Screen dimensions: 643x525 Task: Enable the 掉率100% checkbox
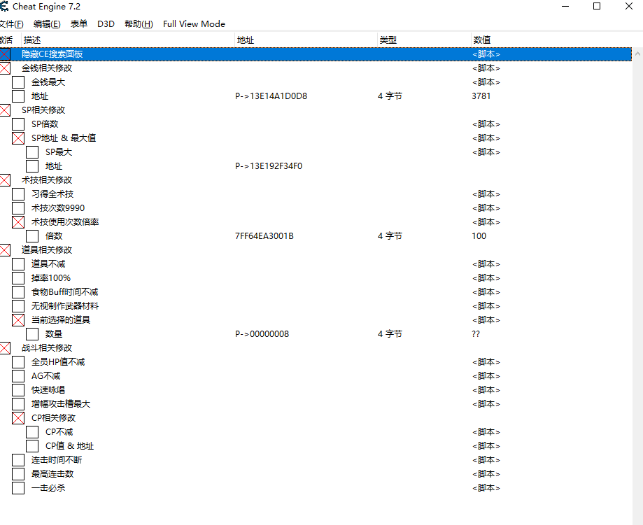18,278
